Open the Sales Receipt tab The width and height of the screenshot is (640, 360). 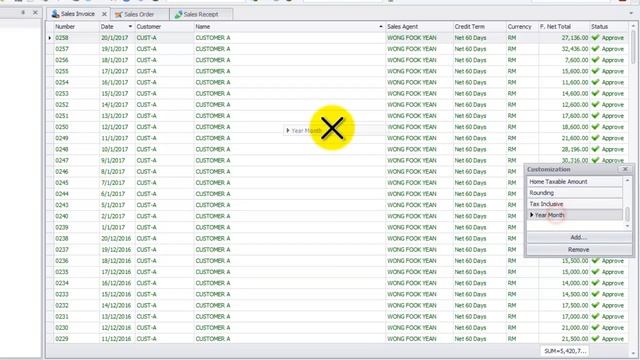click(x=200, y=14)
